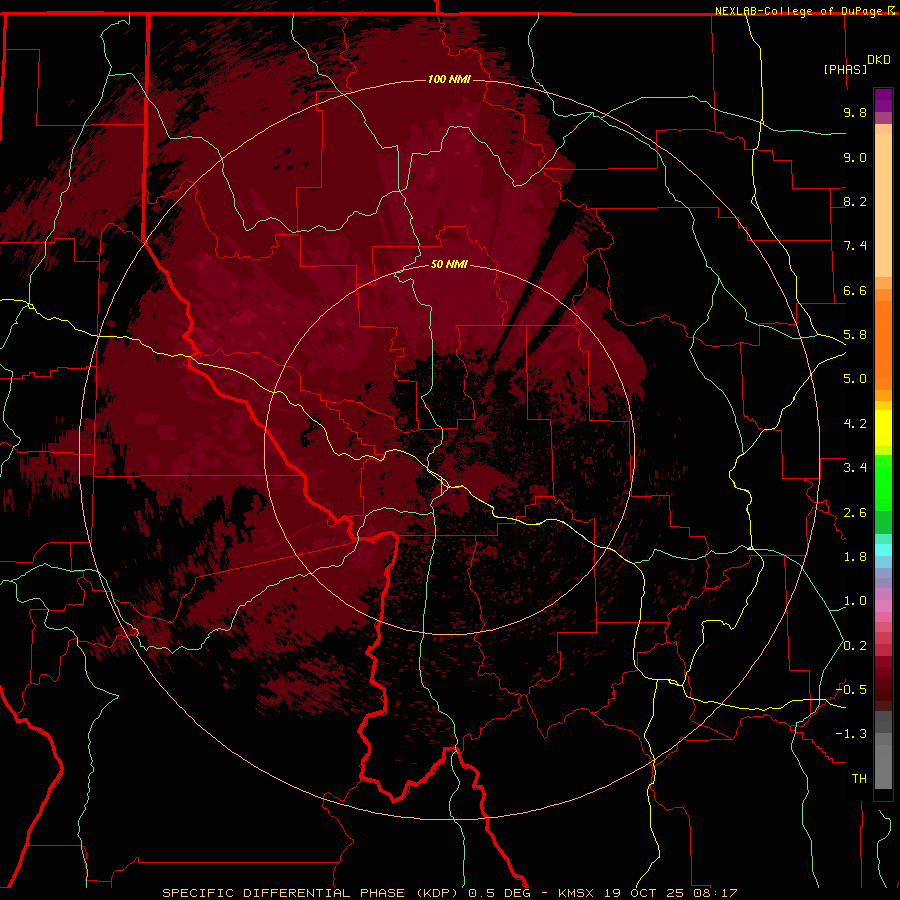Click the 4.2 color scale value
Image resolution: width=900 pixels, height=900 pixels.
click(x=855, y=424)
